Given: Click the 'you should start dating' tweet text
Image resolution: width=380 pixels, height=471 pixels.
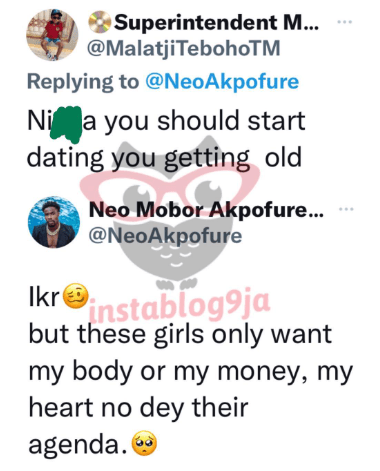Looking at the screenshot, I should click(166, 139).
